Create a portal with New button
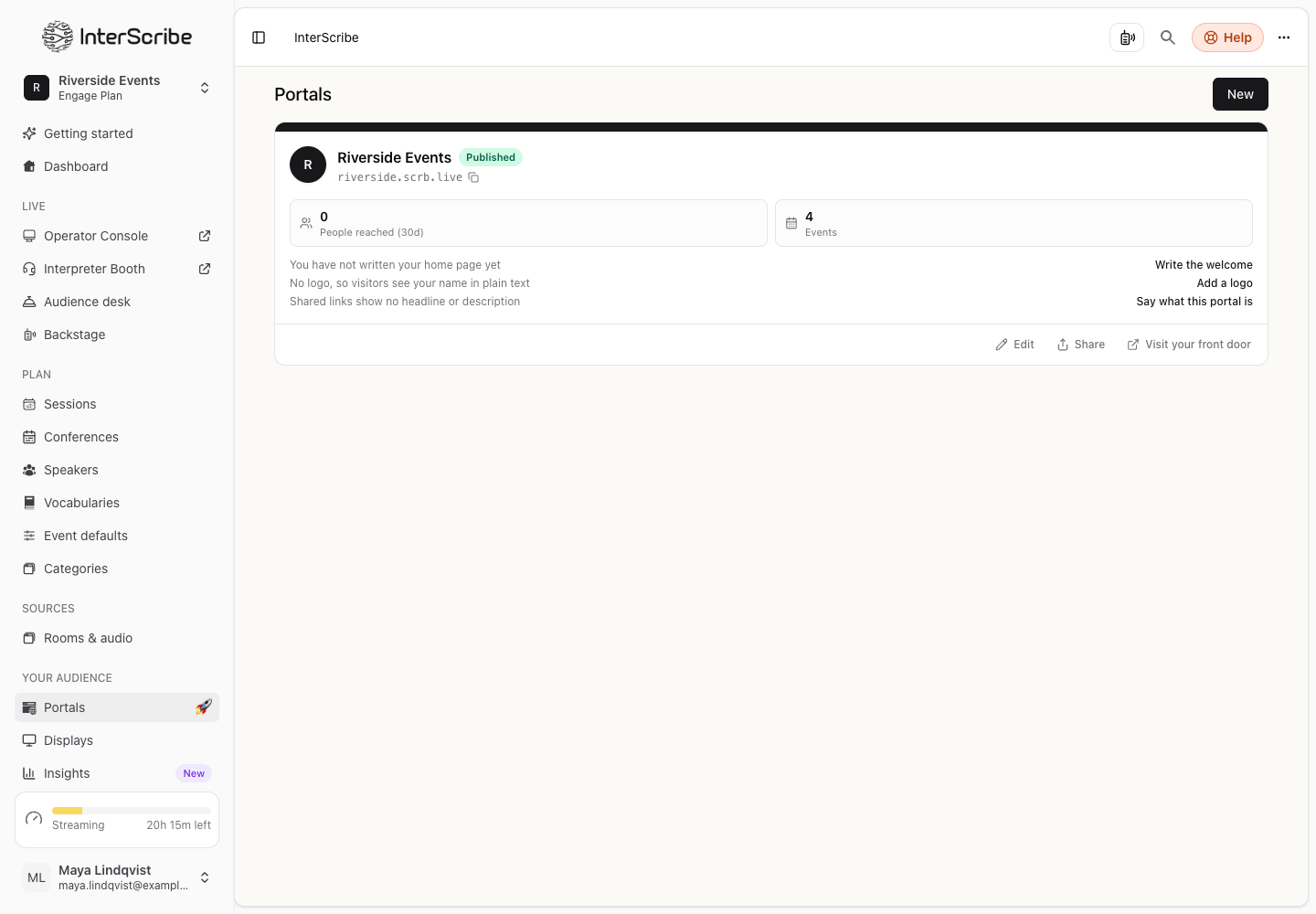The image size is (1316, 914). click(1240, 94)
